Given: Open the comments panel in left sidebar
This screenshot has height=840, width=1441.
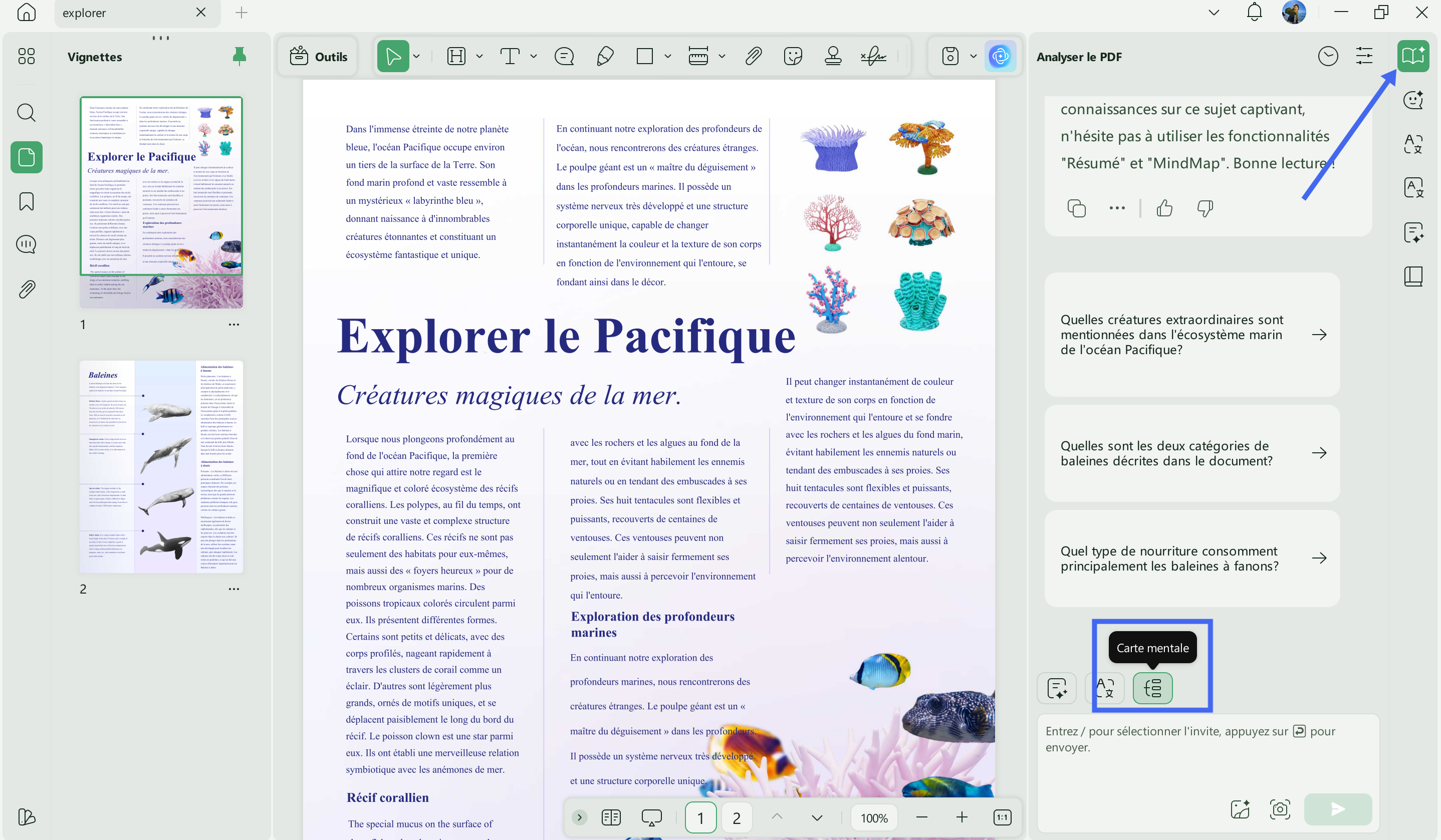Looking at the screenshot, I should (26, 245).
